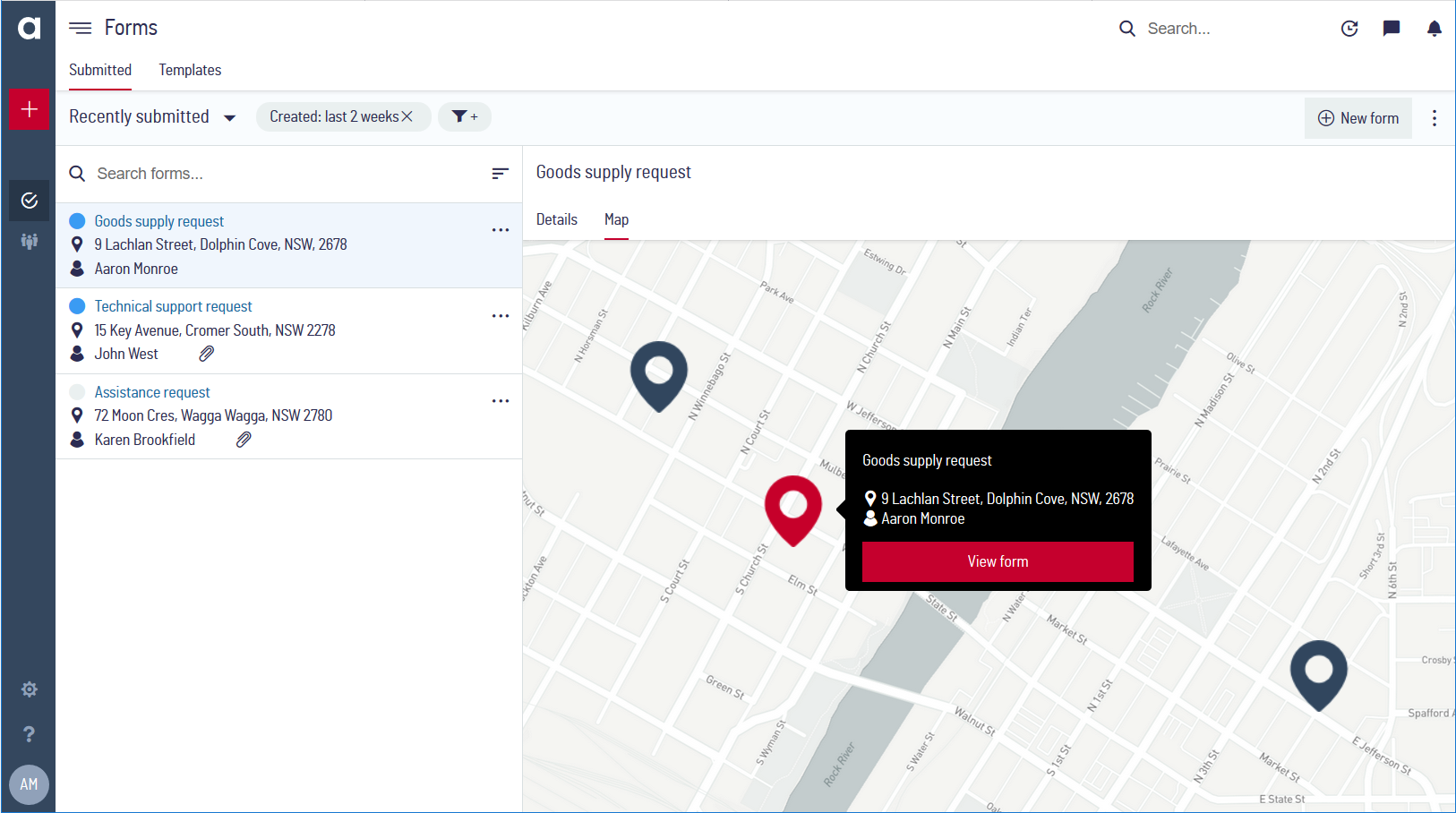Open more options for Goods supply request

point(501,230)
